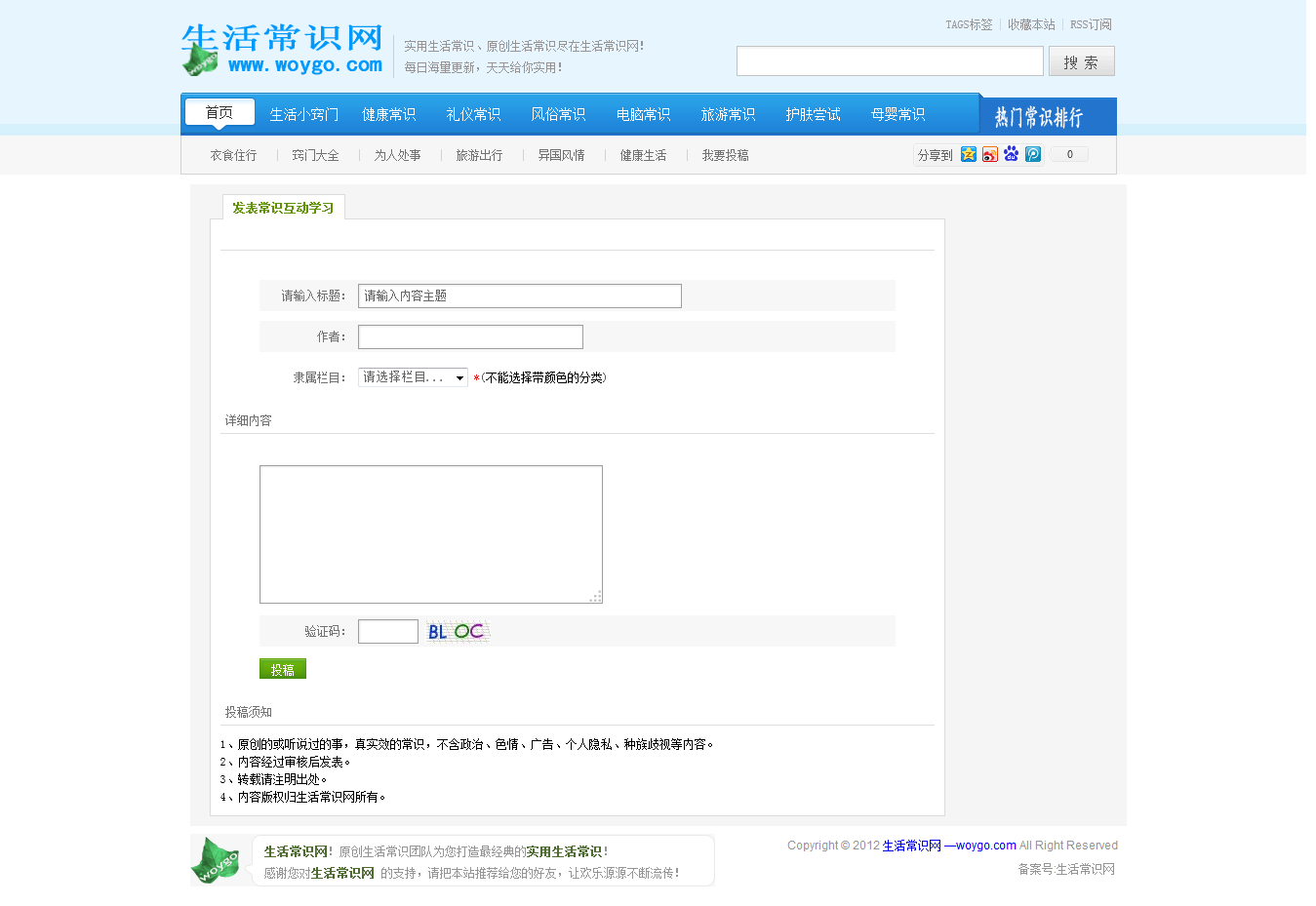Open the 礼仪常识 nav item

click(474, 114)
